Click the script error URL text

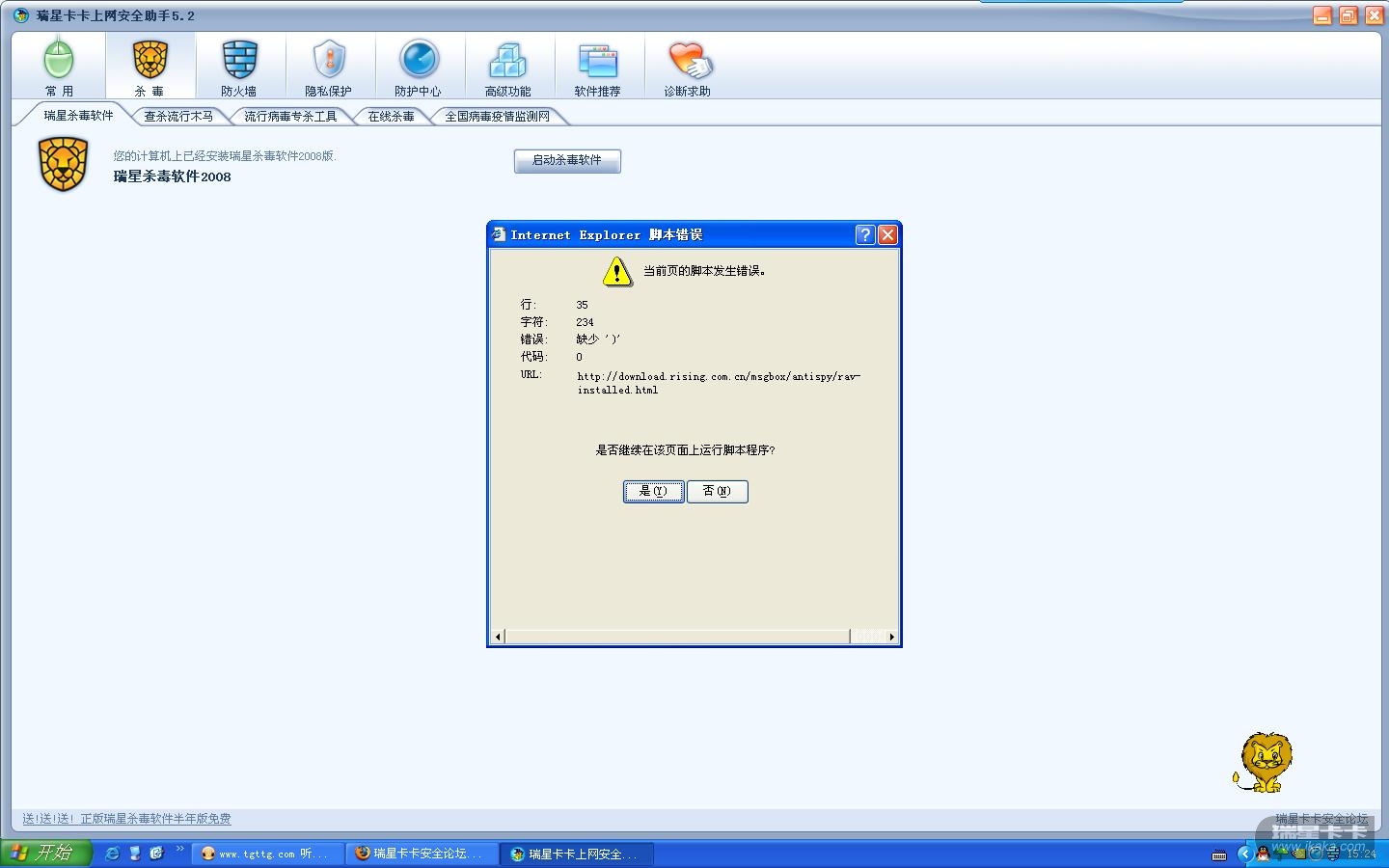click(719, 383)
